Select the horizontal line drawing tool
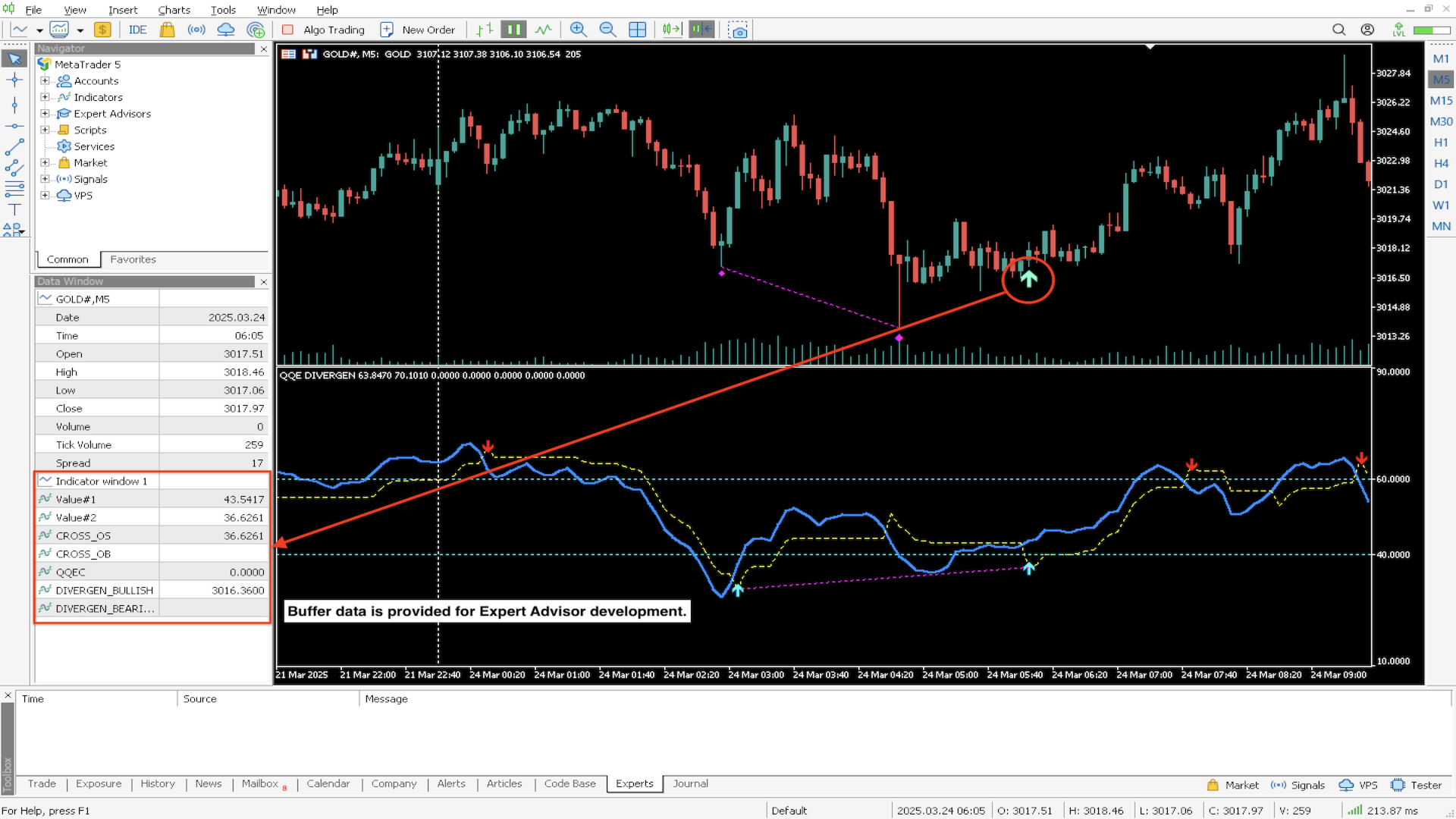The height and width of the screenshot is (819, 1456). (14, 126)
